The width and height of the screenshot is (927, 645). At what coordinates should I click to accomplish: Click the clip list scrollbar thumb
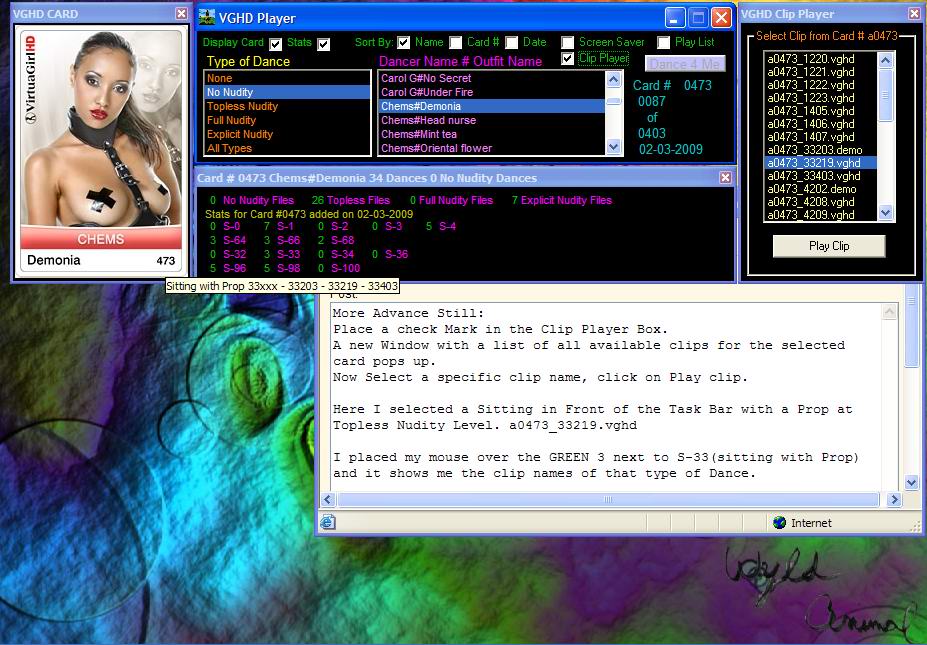coord(886,95)
